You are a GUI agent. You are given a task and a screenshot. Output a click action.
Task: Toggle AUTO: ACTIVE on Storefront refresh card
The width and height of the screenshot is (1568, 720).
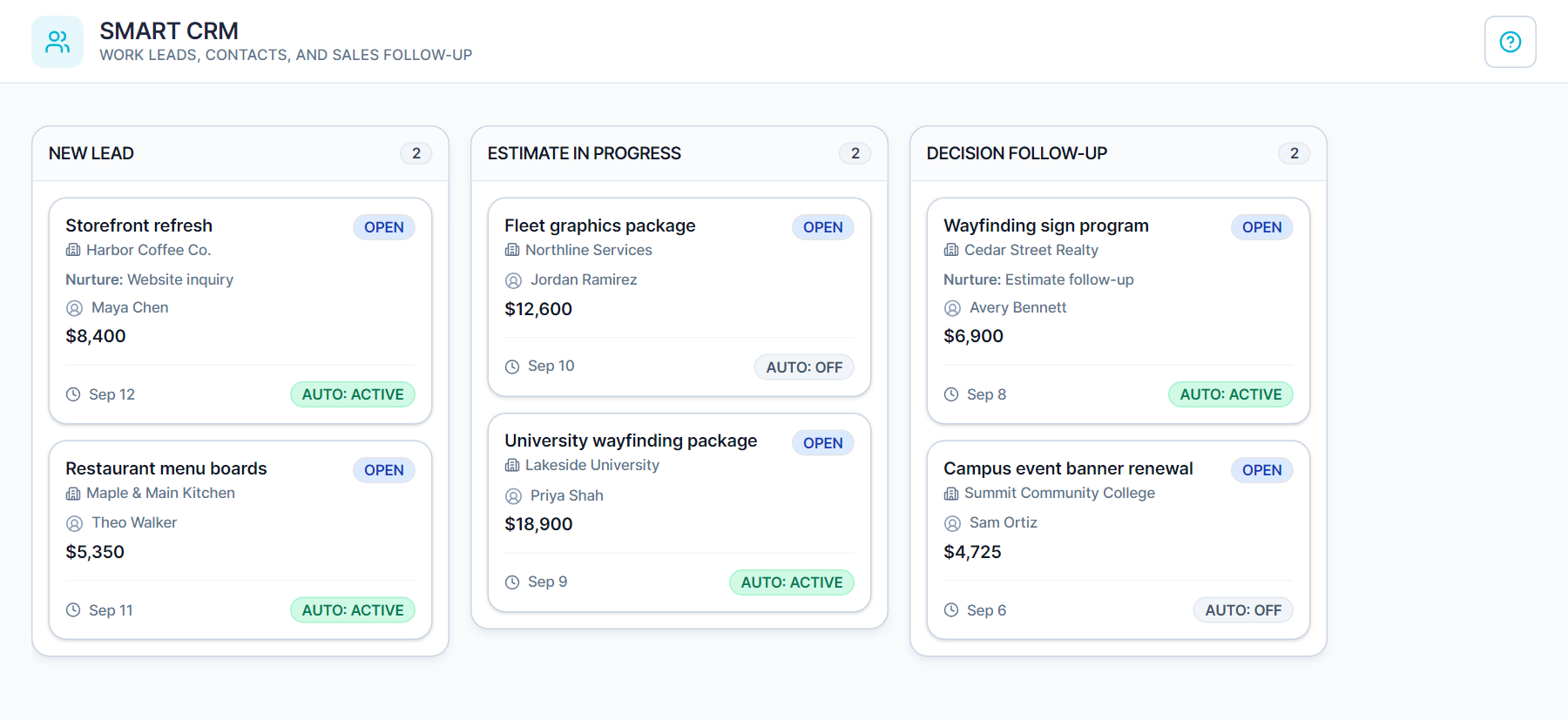(x=353, y=394)
